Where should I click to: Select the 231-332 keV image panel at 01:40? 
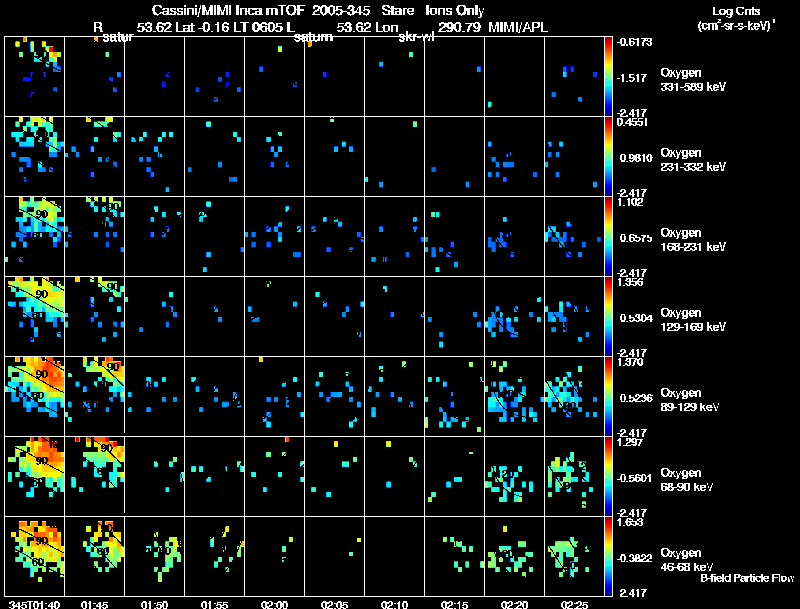coord(35,156)
